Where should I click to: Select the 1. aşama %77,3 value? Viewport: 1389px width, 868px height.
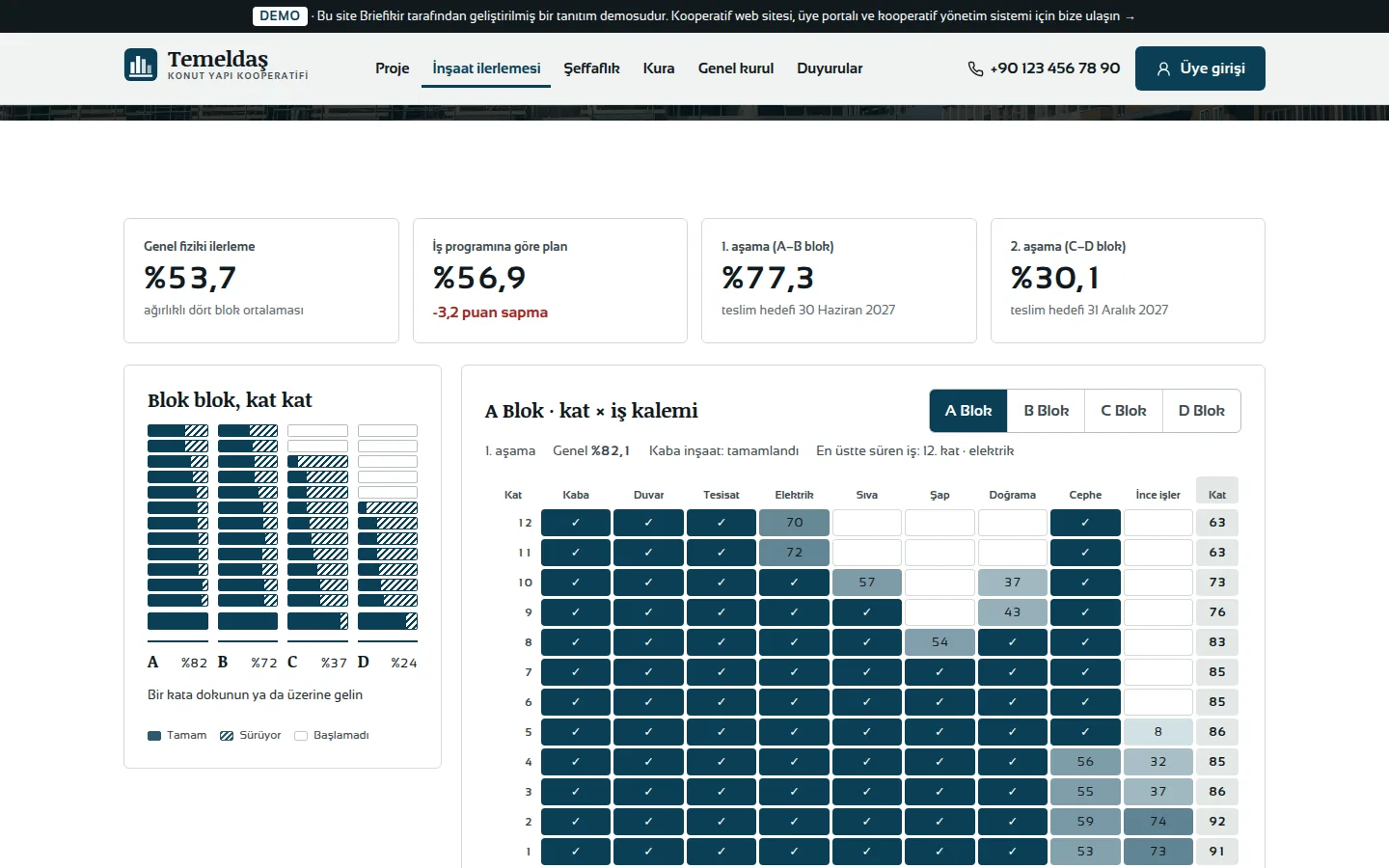coord(768,278)
